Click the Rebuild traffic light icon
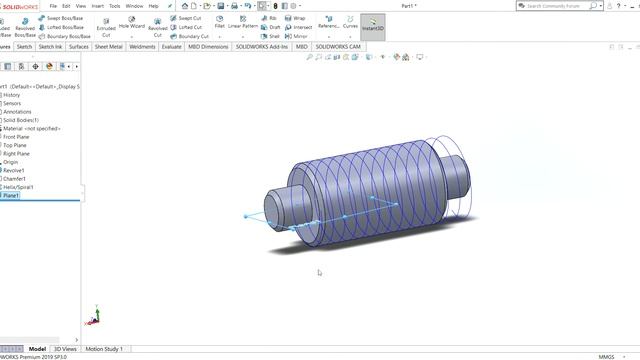Image resolution: width=640 pixels, height=360 pixels. click(276, 6)
